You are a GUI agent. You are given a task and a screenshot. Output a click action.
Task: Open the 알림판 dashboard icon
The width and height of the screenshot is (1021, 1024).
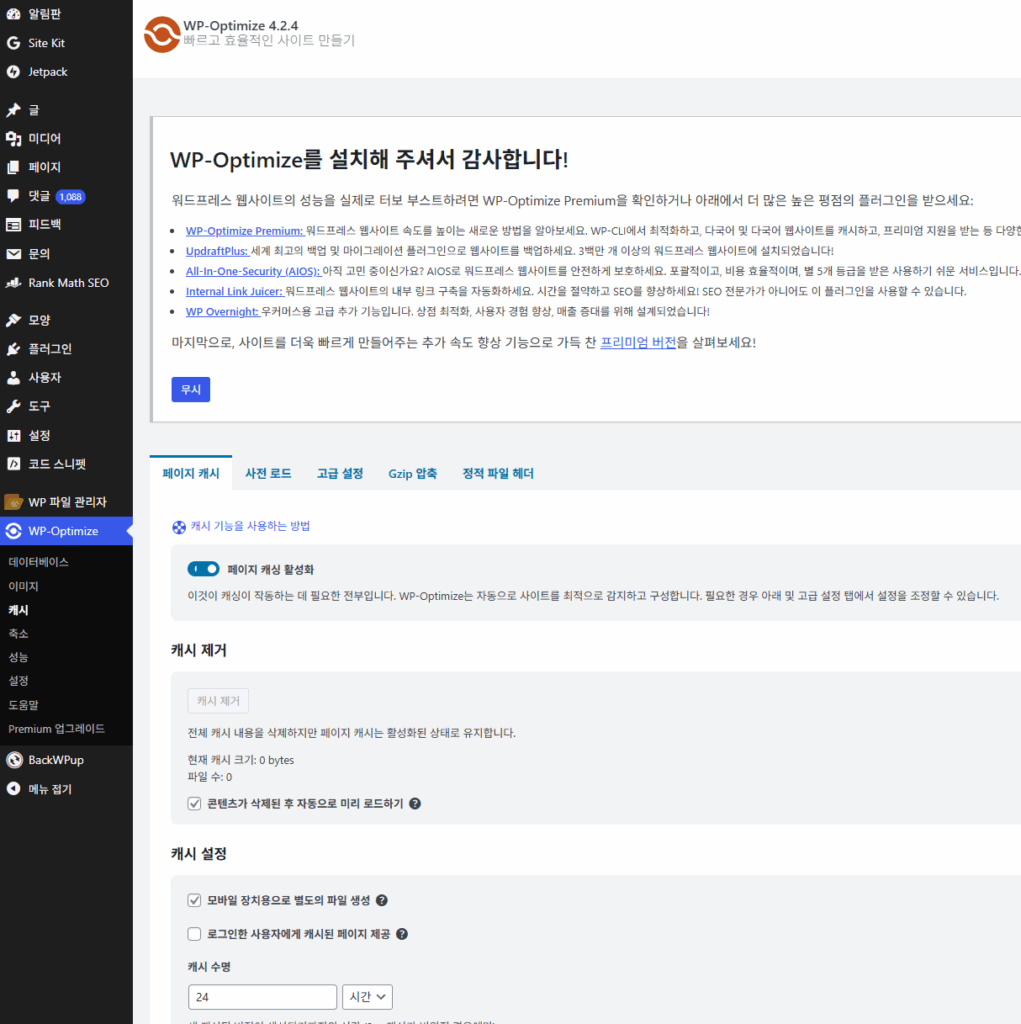pyautogui.click(x=13, y=14)
